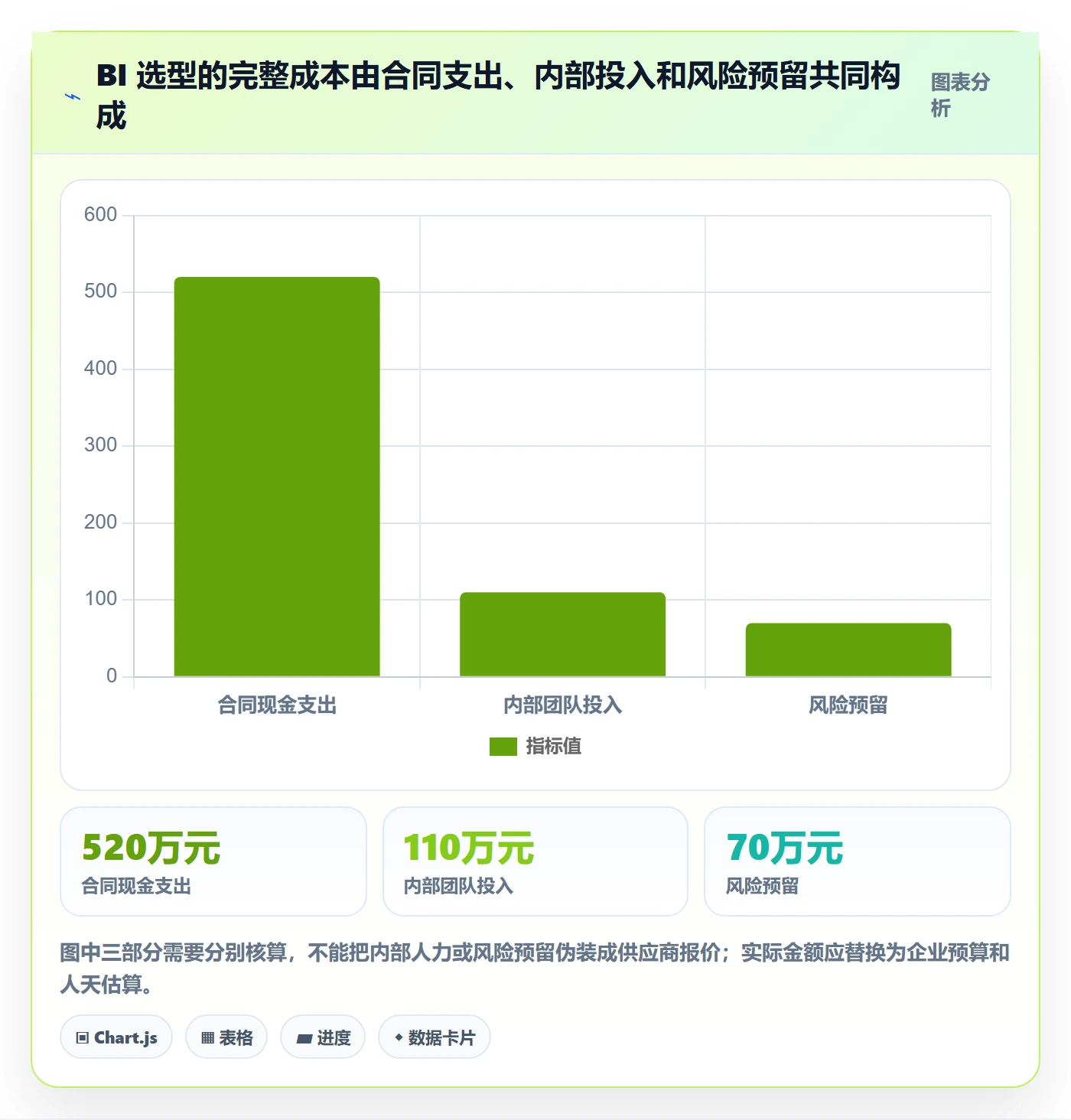Select the 合同现金支出 bar in the chart
This screenshot has height=1120, width=1071.
click(x=277, y=477)
